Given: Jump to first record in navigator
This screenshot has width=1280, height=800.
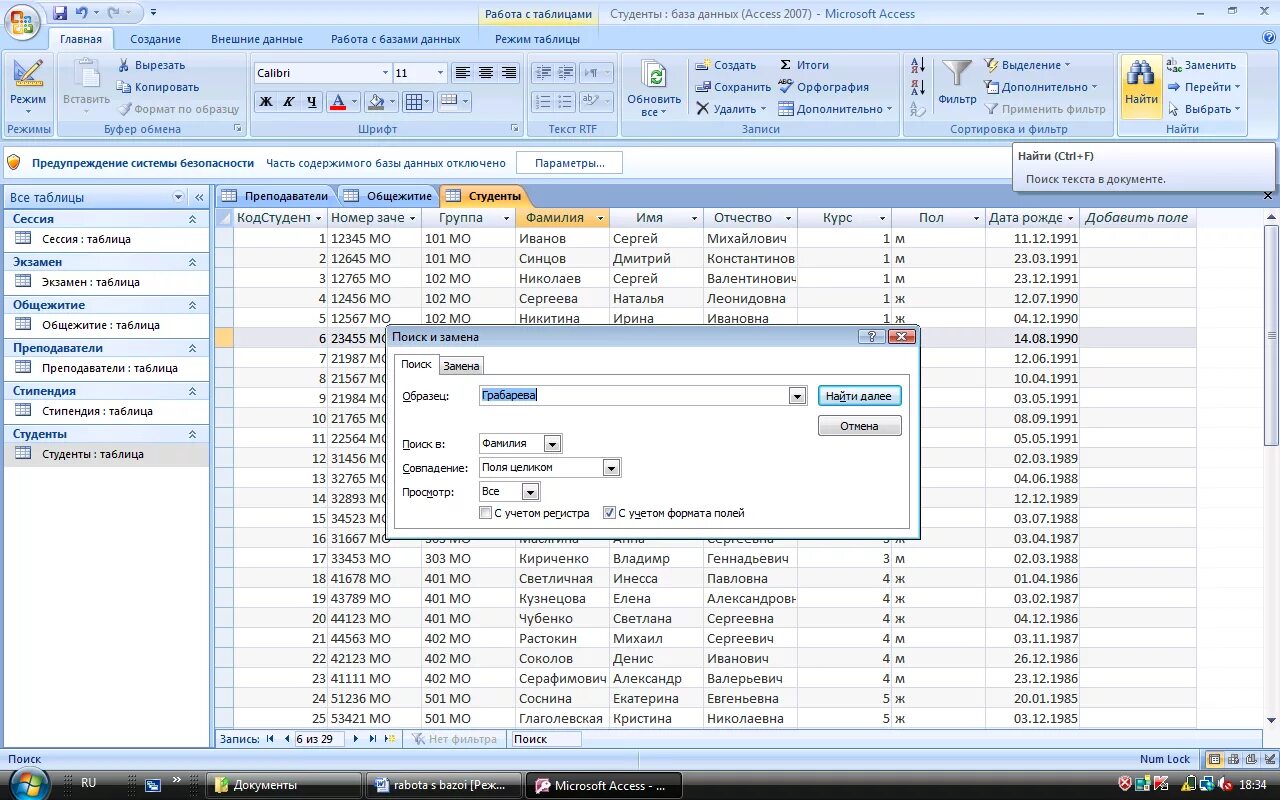Looking at the screenshot, I should tap(270, 739).
